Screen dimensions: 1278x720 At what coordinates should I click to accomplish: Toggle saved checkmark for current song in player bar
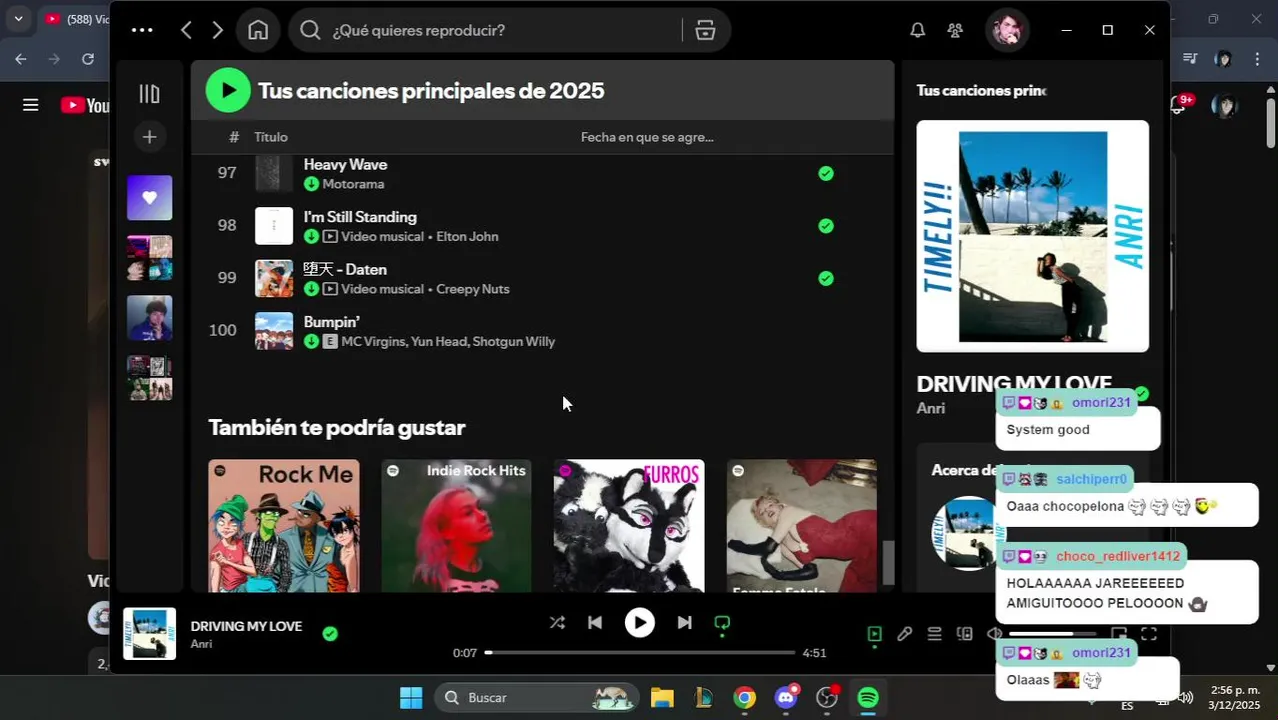(x=330, y=633)
